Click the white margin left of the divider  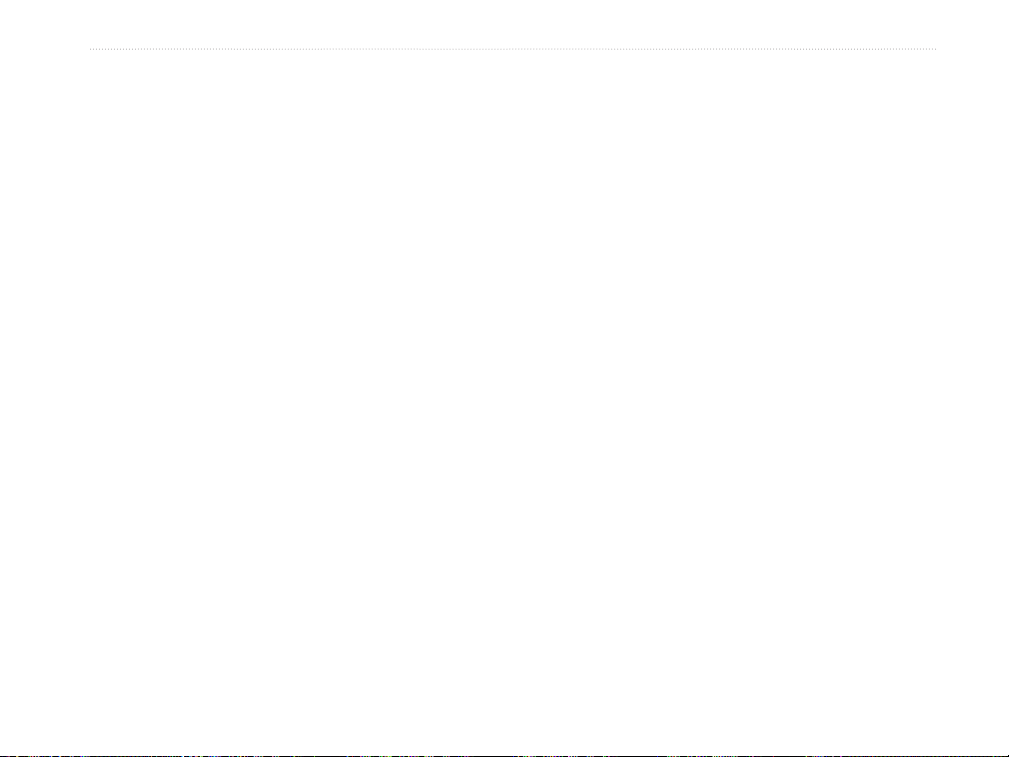click(x=44, y=49)
